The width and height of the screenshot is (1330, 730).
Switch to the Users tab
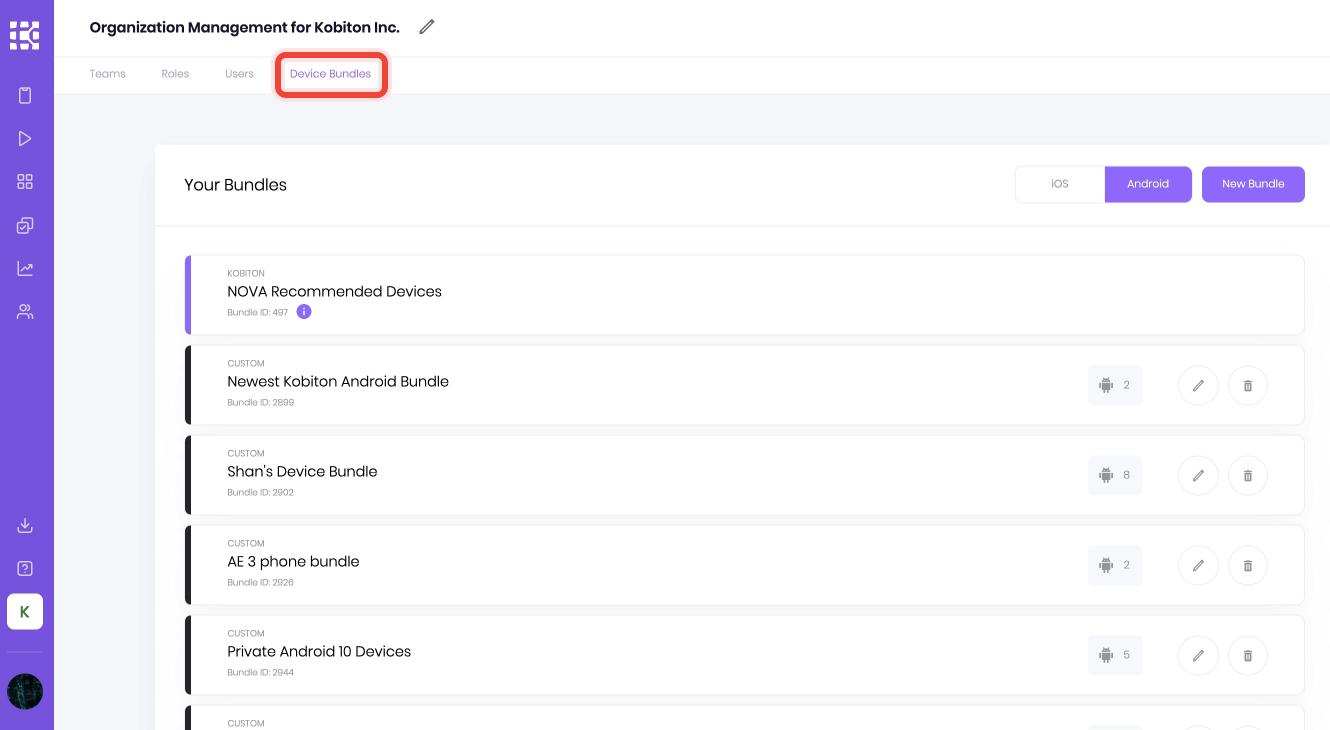click(x=239, y=74)
